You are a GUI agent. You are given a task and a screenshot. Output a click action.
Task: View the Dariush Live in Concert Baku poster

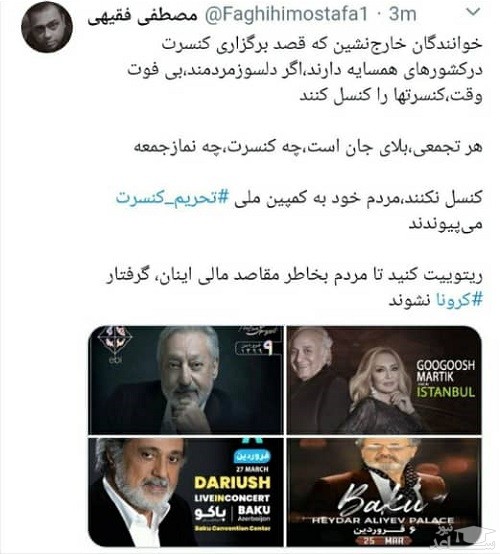(x=186, y=493)
